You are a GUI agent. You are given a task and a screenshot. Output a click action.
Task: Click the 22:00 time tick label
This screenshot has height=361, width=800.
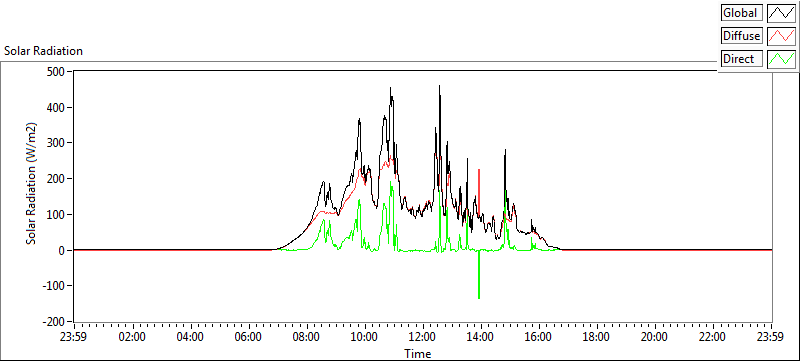712,337
